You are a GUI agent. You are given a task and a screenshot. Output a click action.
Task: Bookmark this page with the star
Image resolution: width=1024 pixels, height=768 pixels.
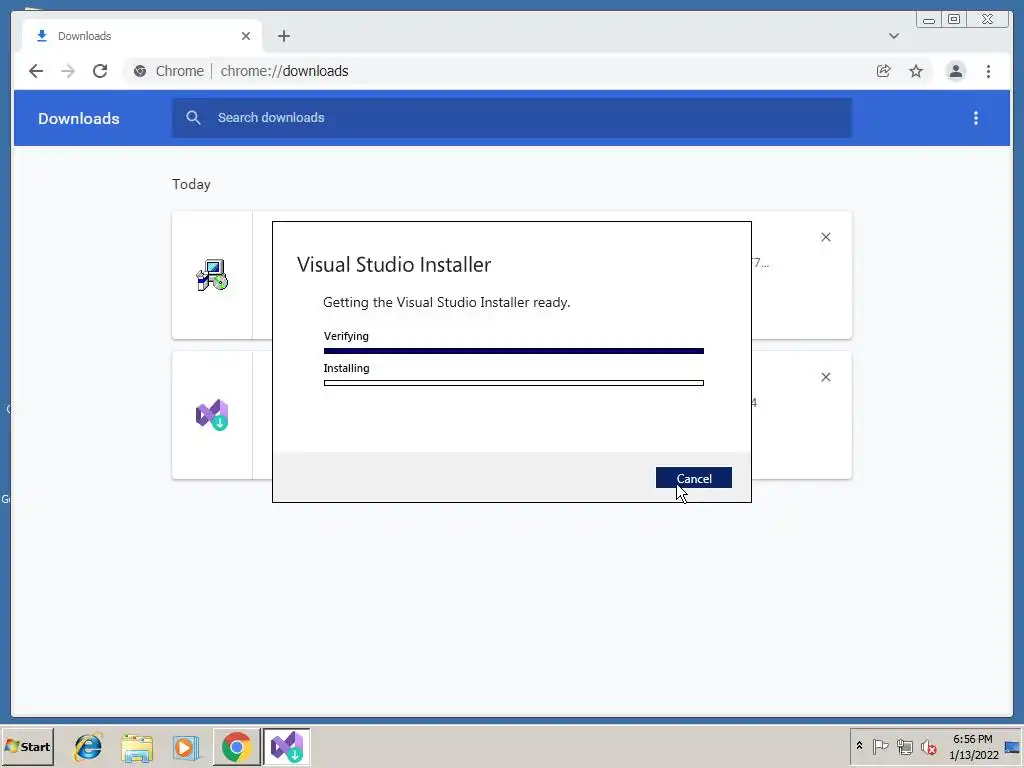coord(916,71)
